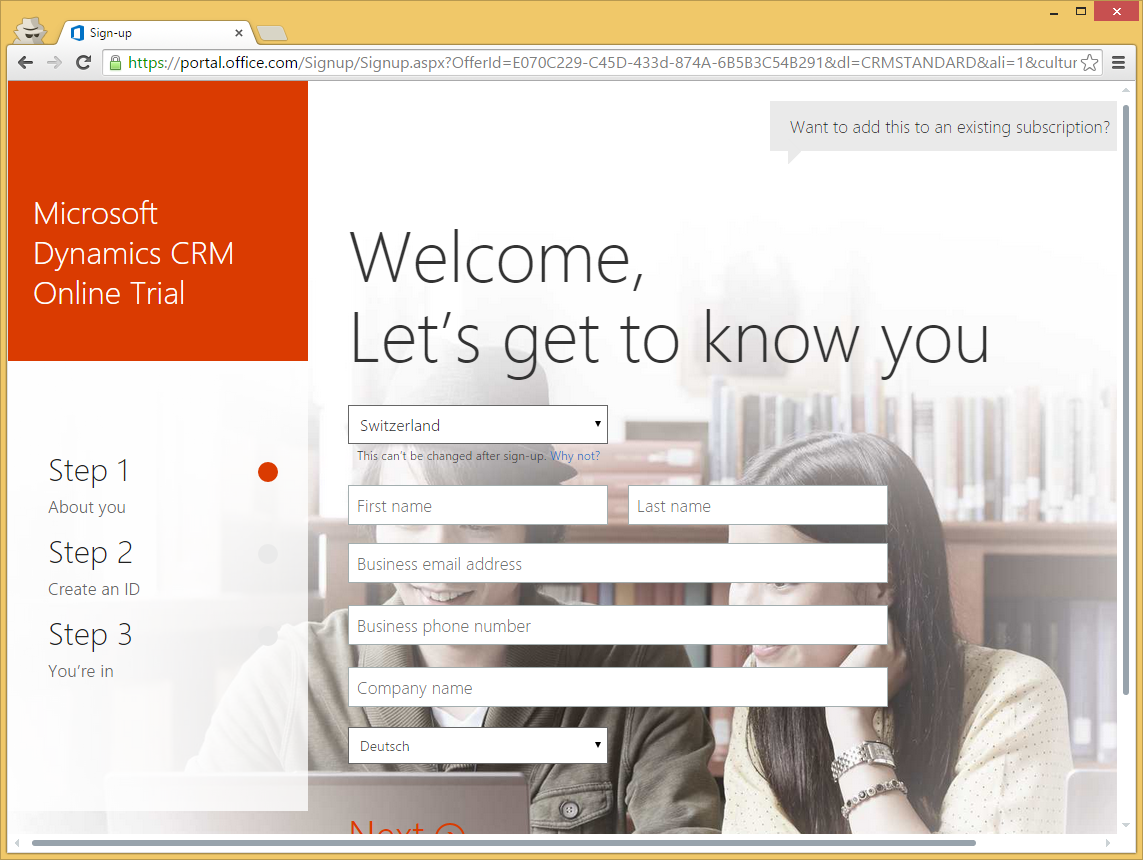The width and height of the screenshot is (1143, 860).
Task: Click the scroll left arrow
Action: point(17,843)
